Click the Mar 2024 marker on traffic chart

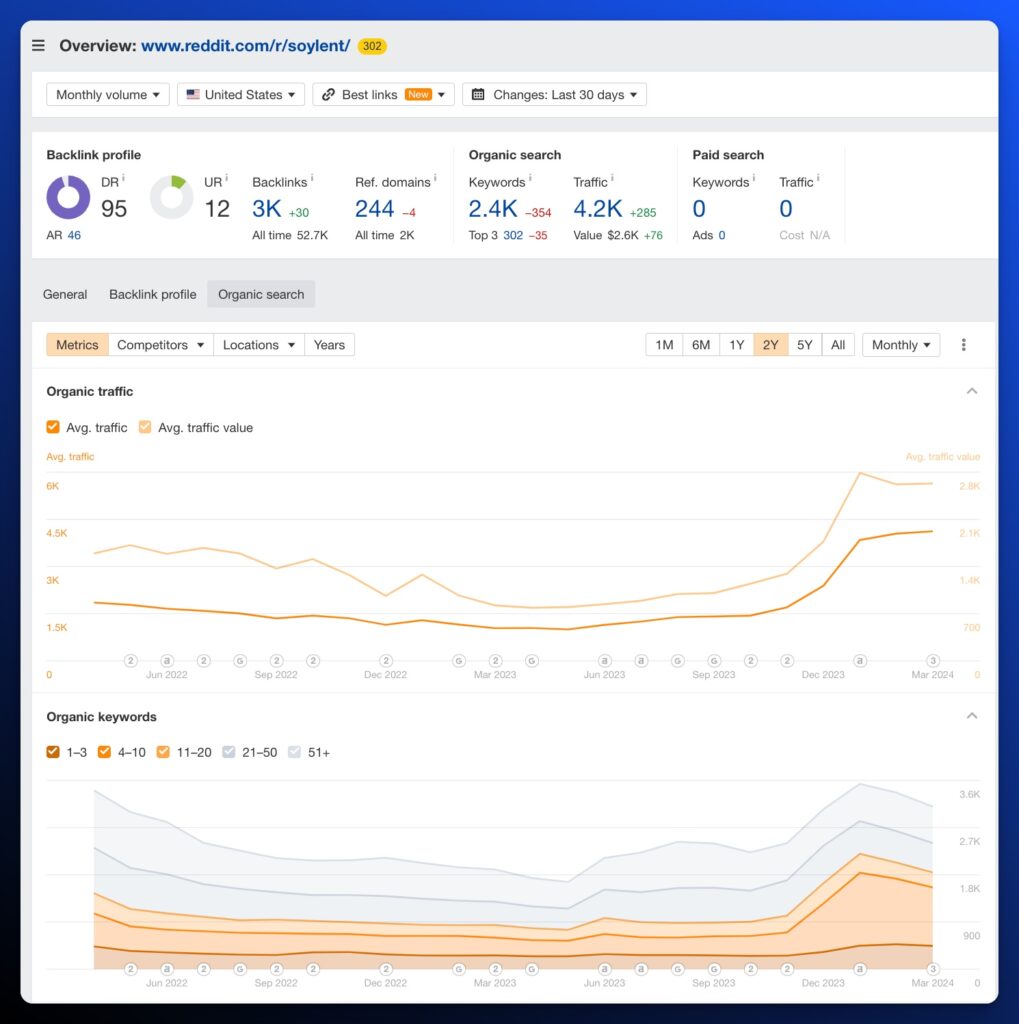click(x=932, y=660)
